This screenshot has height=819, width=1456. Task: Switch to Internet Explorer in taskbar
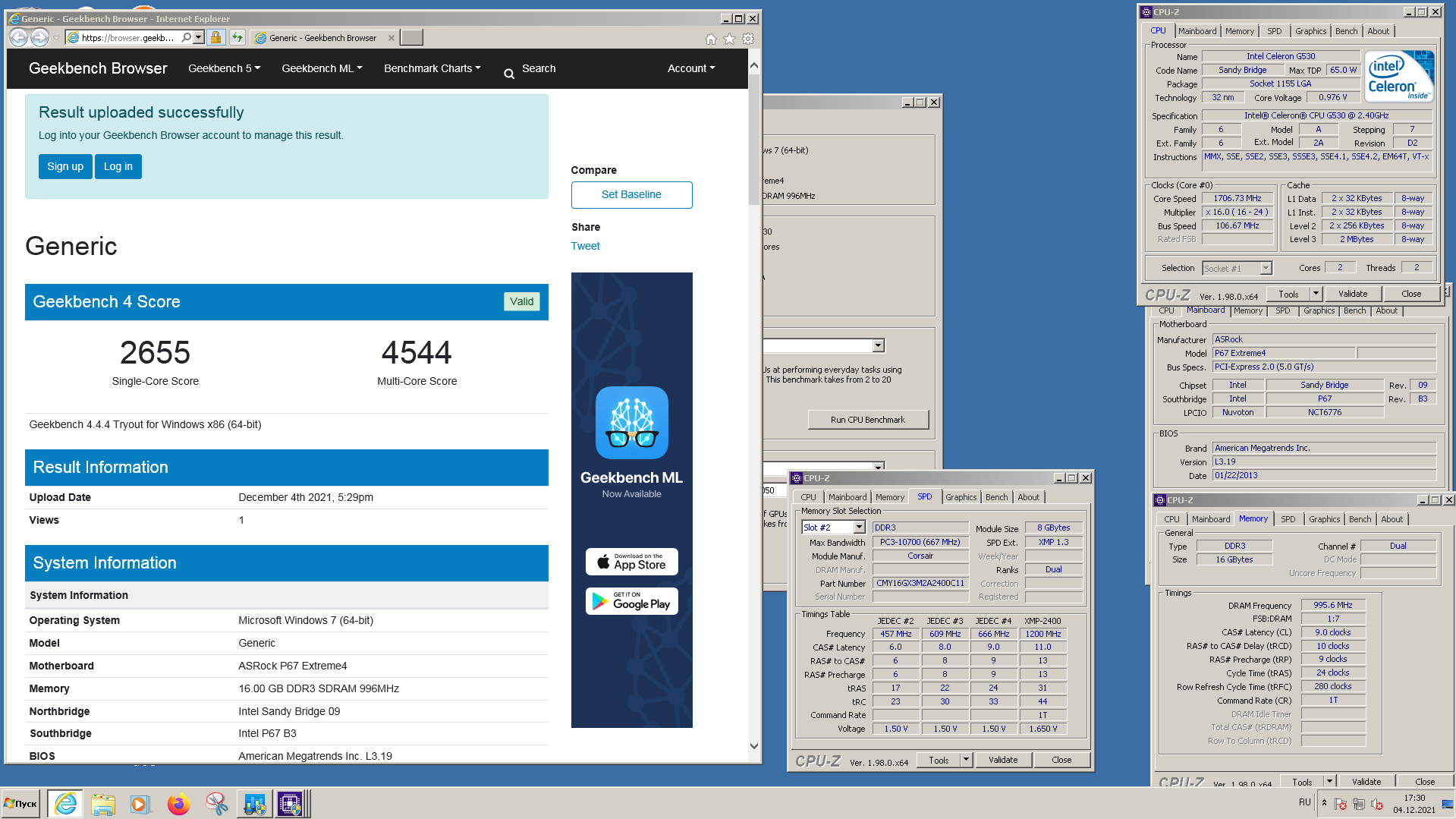coord(65,803)
